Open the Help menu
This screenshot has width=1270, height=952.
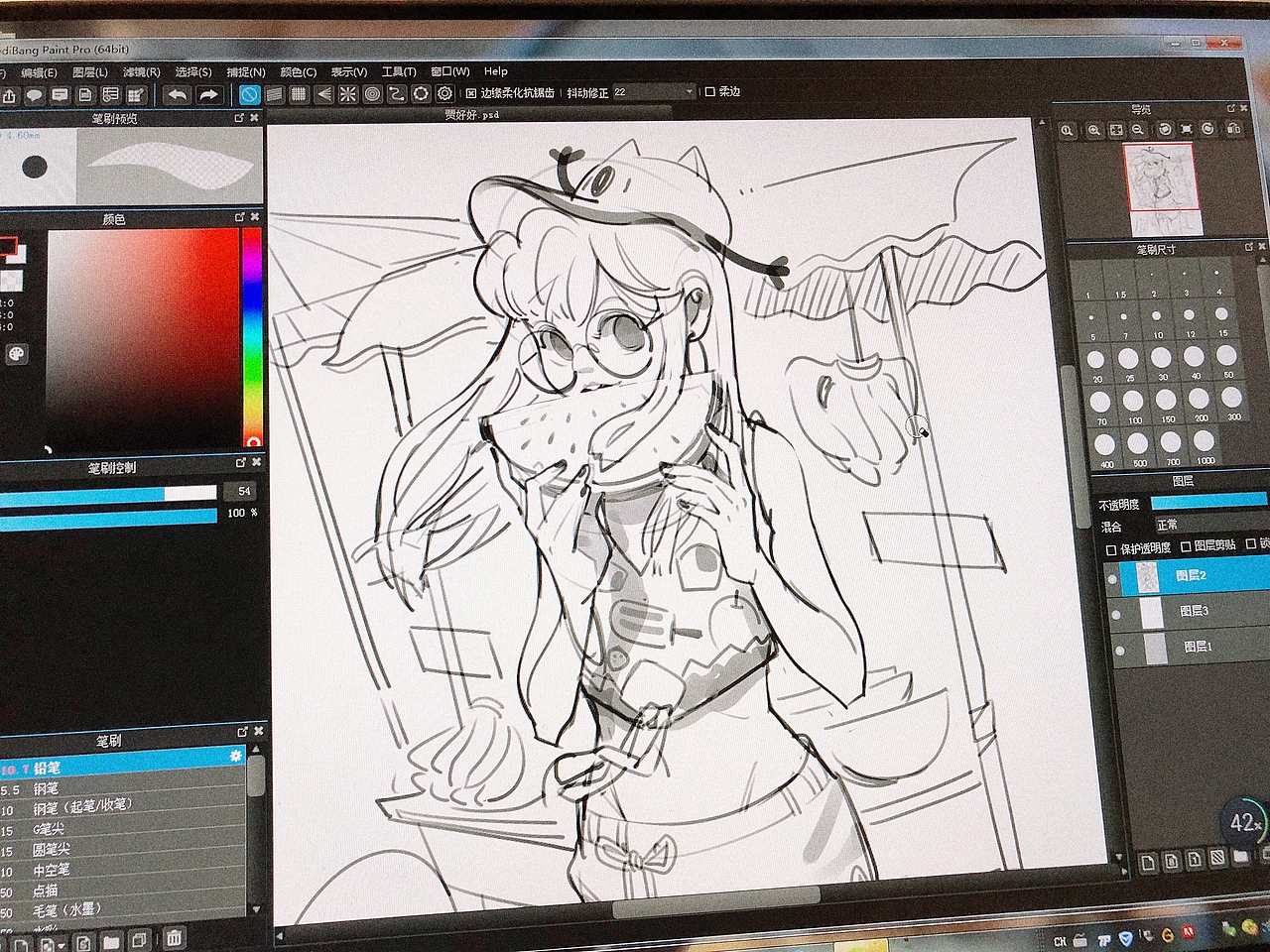(x=496, y=71)
